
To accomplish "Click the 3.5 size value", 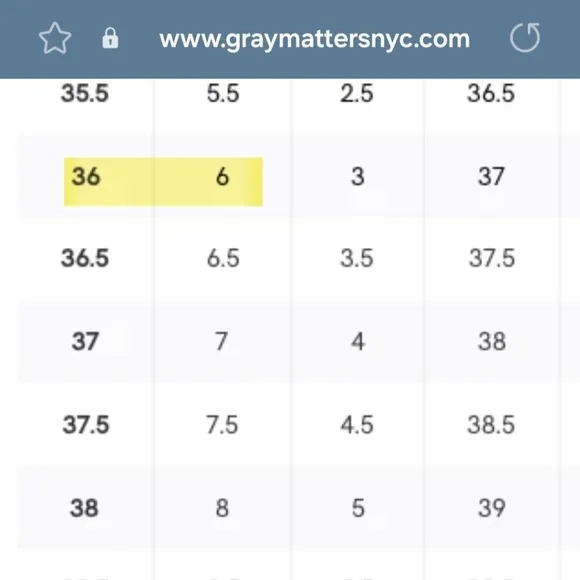I will pos(357,258).
